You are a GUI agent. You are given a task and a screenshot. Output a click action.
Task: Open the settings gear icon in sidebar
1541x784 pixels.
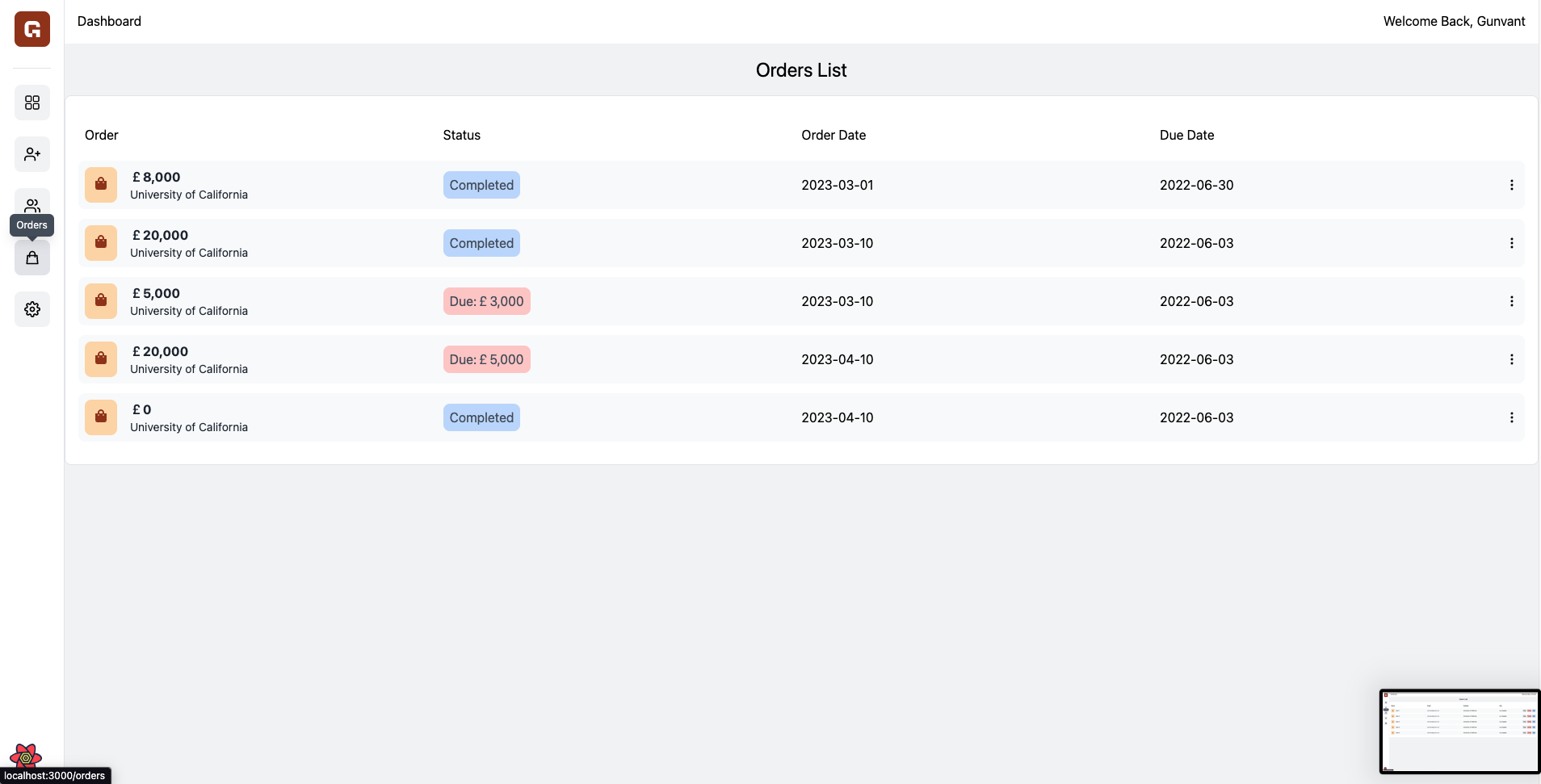pyautogui.click(x=32, y=309)
